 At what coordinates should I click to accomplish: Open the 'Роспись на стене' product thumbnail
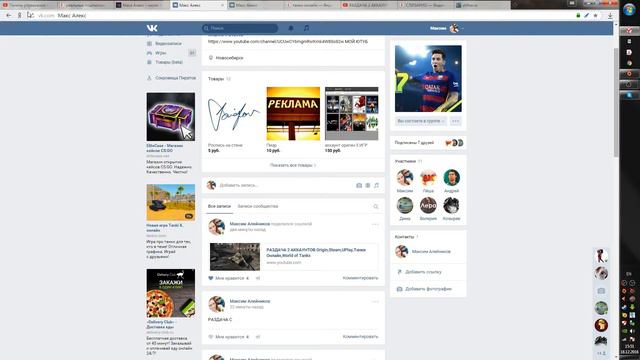pos(234,113)
